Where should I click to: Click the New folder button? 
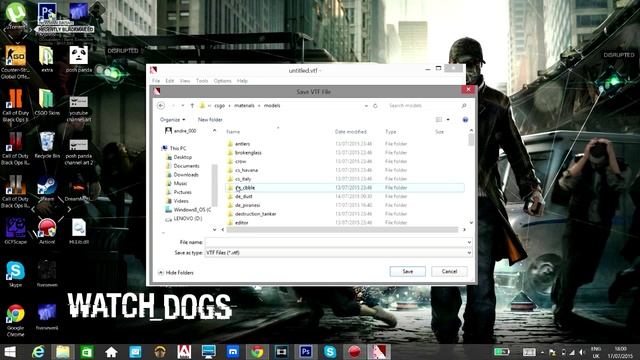pos(210,120)
